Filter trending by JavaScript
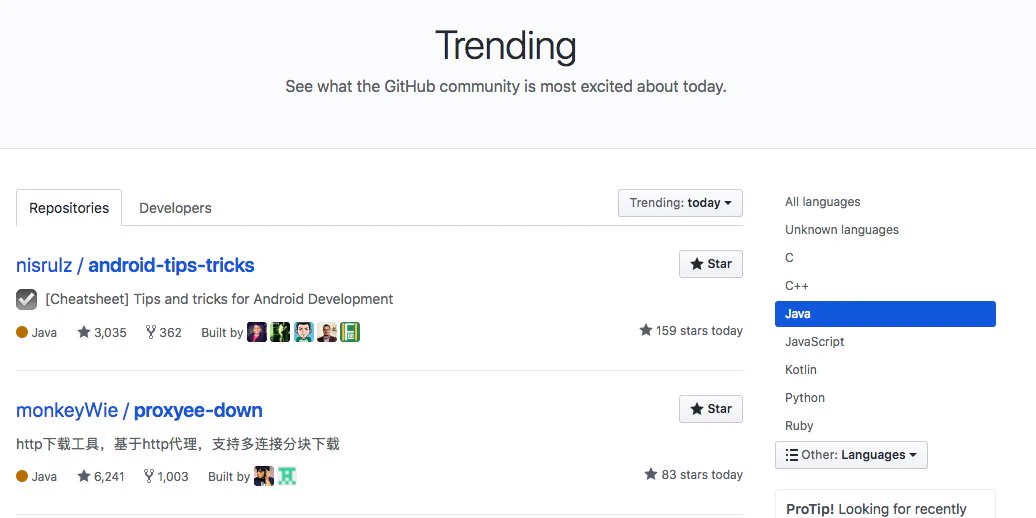The height and width of the screenshot is (518, 1036). pyautogui.click(x=815, y=342)
